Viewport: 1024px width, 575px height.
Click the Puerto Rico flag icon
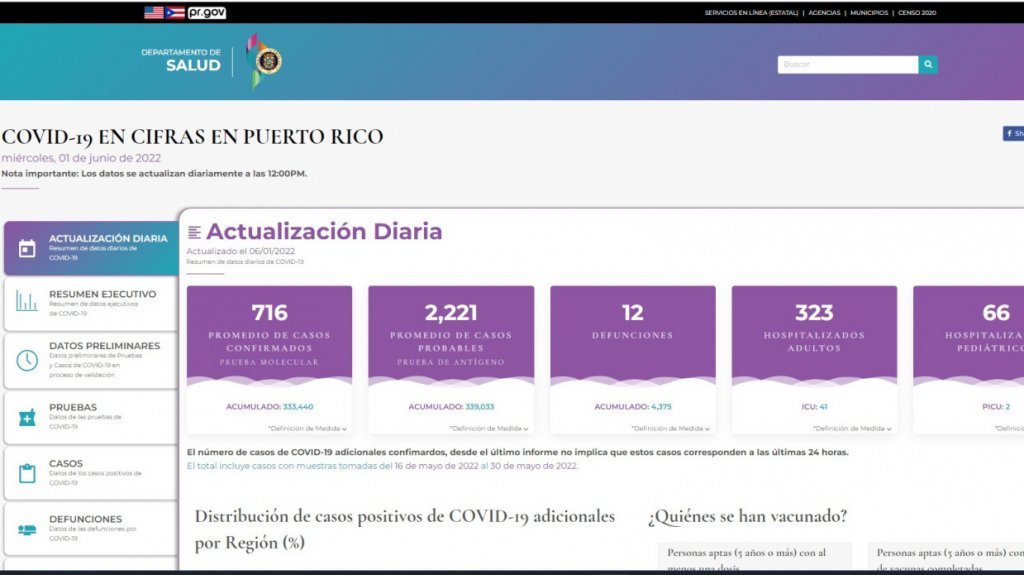[x=175, y=12]
